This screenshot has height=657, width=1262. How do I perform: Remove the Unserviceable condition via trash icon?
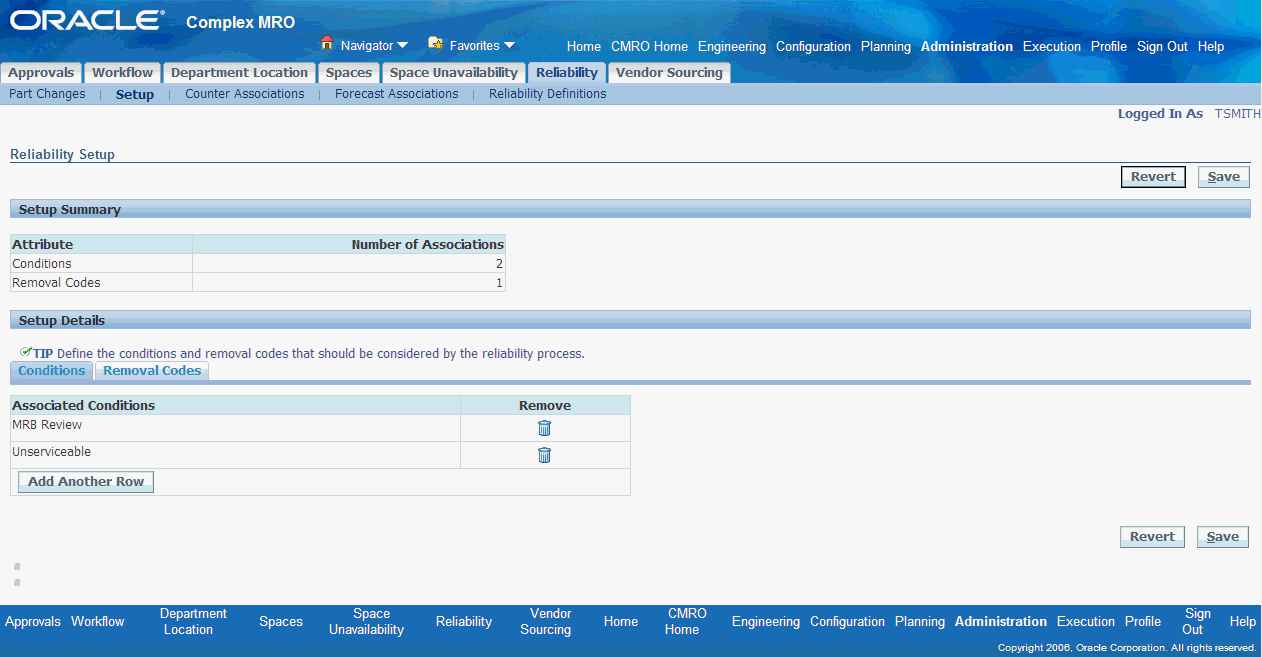(544, 455)
